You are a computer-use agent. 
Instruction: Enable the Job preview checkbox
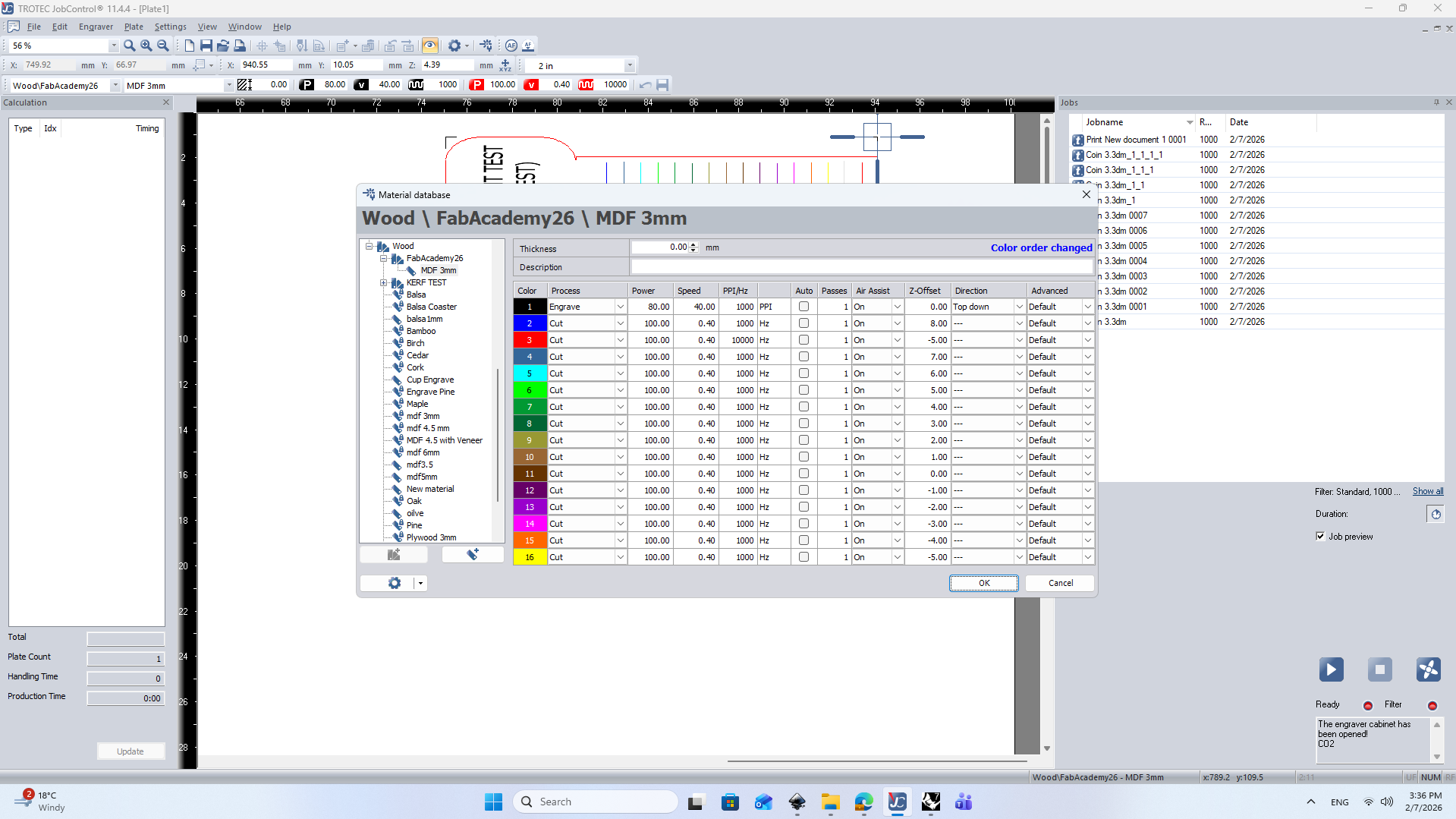coord(1322,536)
